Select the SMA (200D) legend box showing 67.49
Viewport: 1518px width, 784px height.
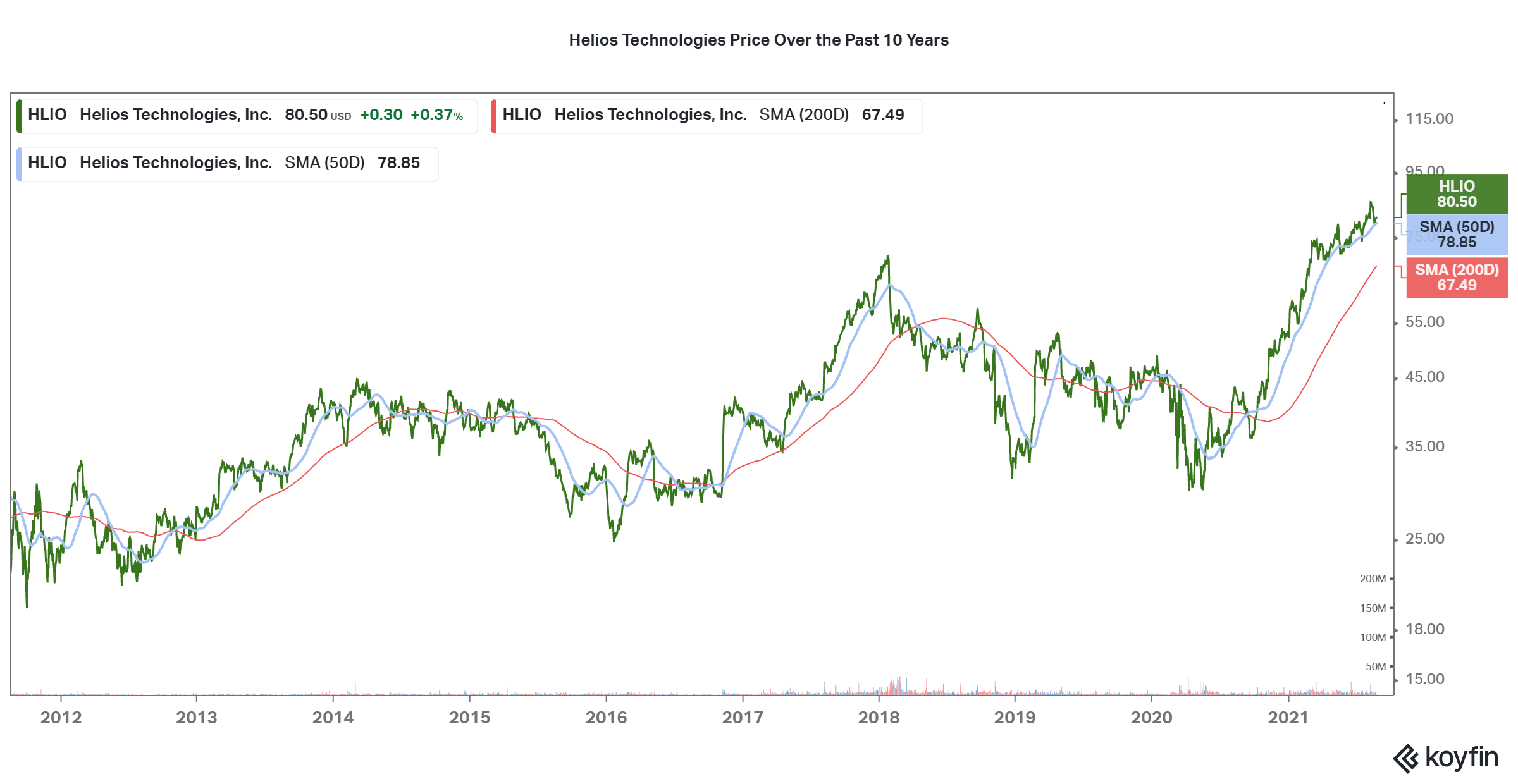(707, 116)
